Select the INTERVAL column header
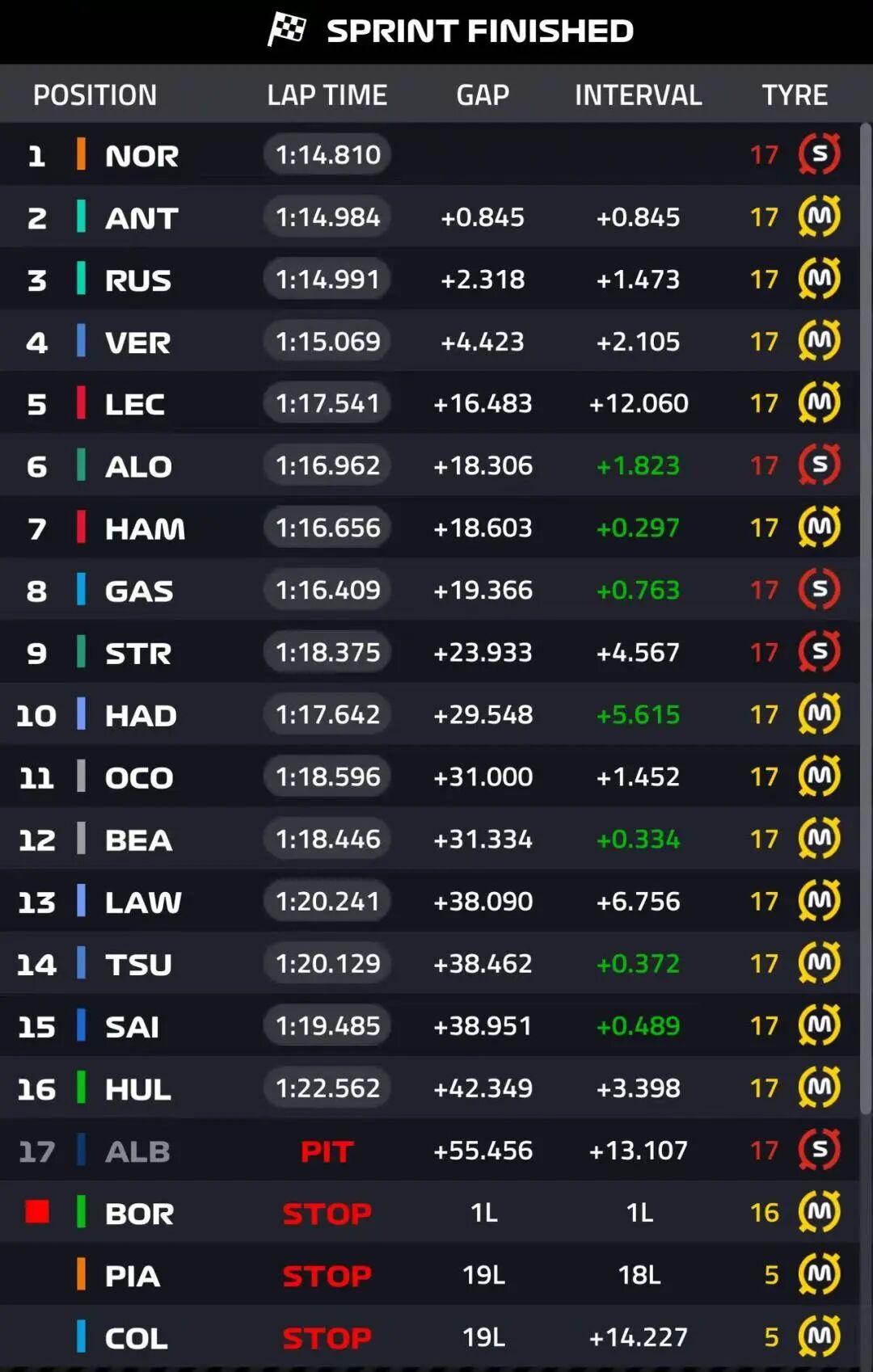This screenshot has width=873, height=1372. (638, 95)
